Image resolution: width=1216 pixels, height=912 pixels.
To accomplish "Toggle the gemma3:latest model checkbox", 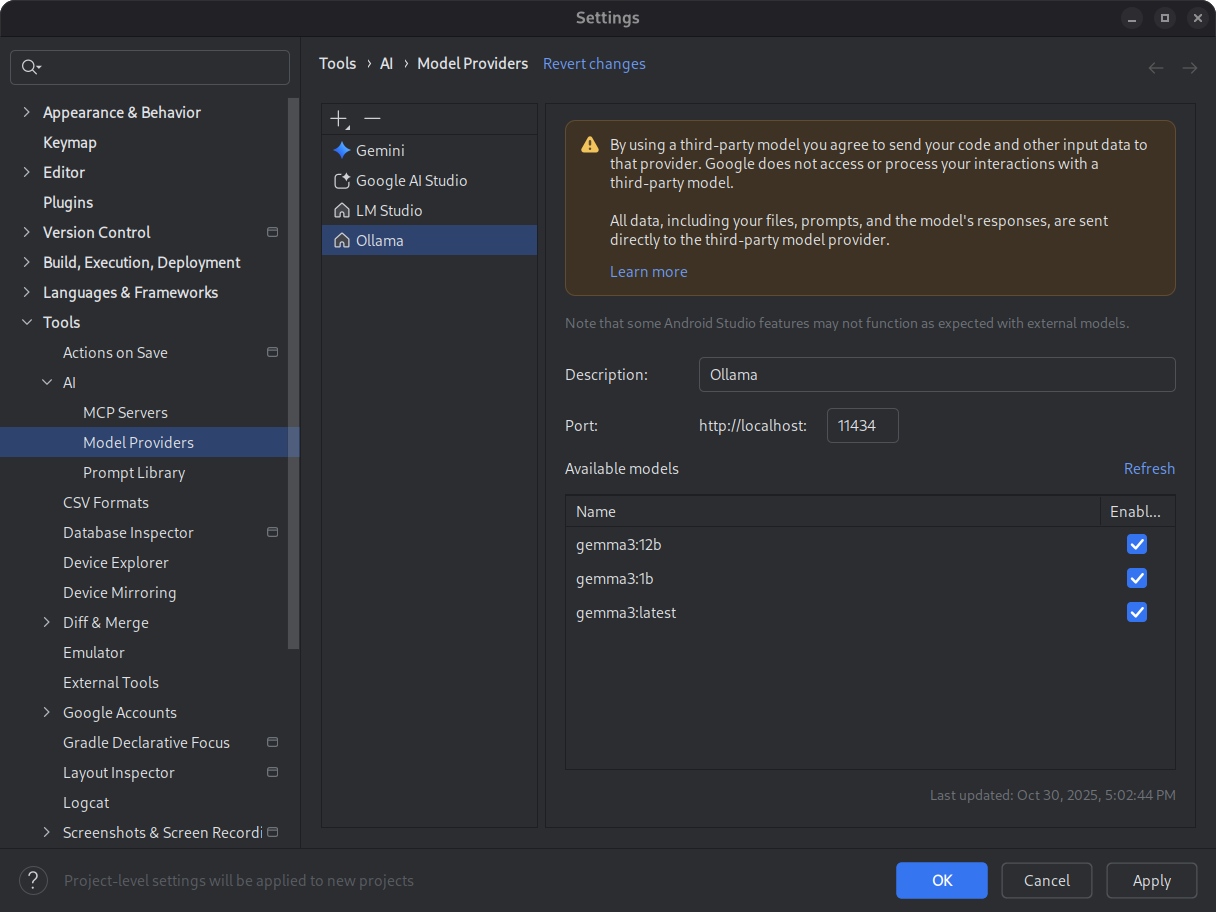I will pos(1137,612).
